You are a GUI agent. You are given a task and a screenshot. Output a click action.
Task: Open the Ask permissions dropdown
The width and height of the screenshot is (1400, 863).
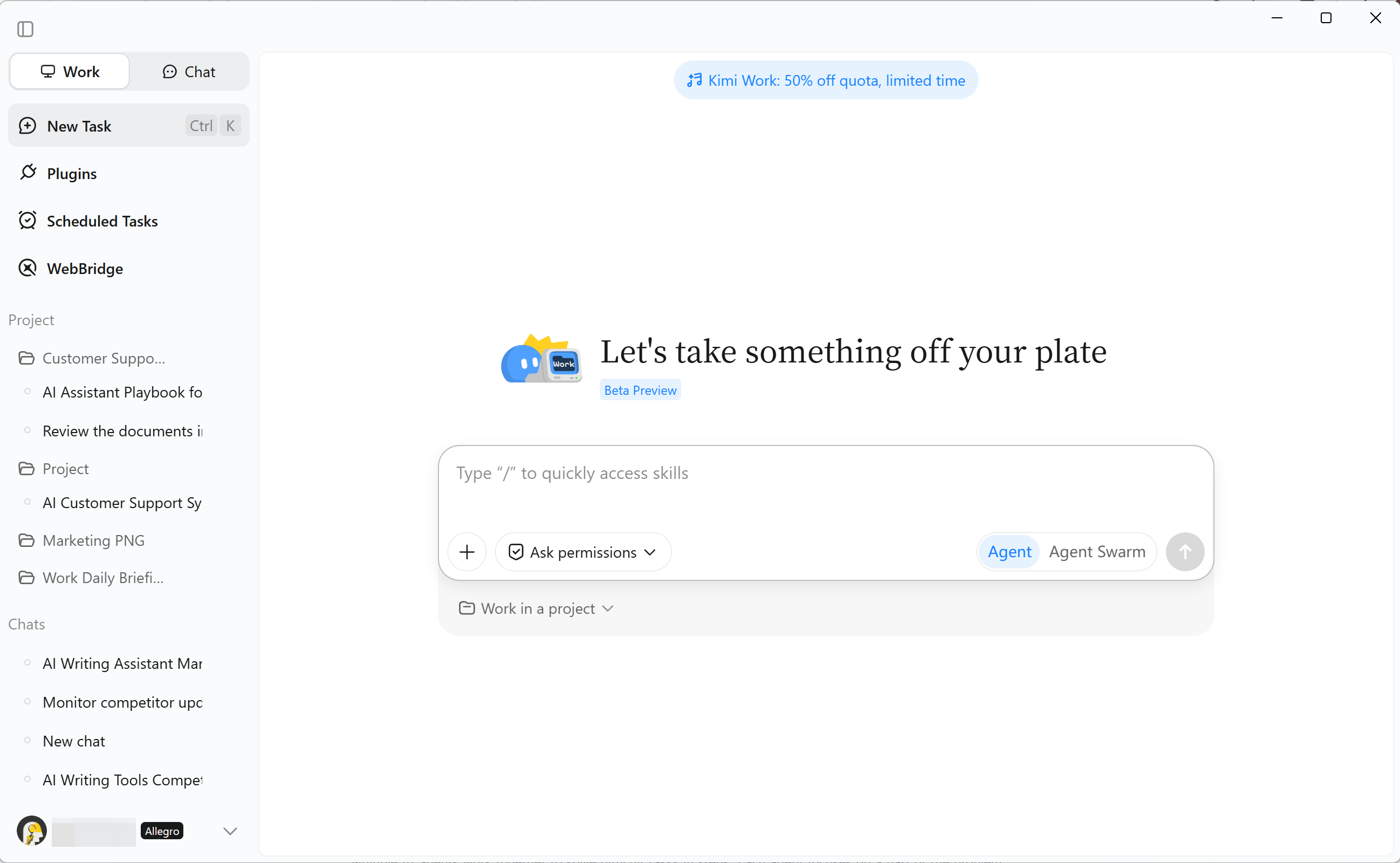click(583, 552)
